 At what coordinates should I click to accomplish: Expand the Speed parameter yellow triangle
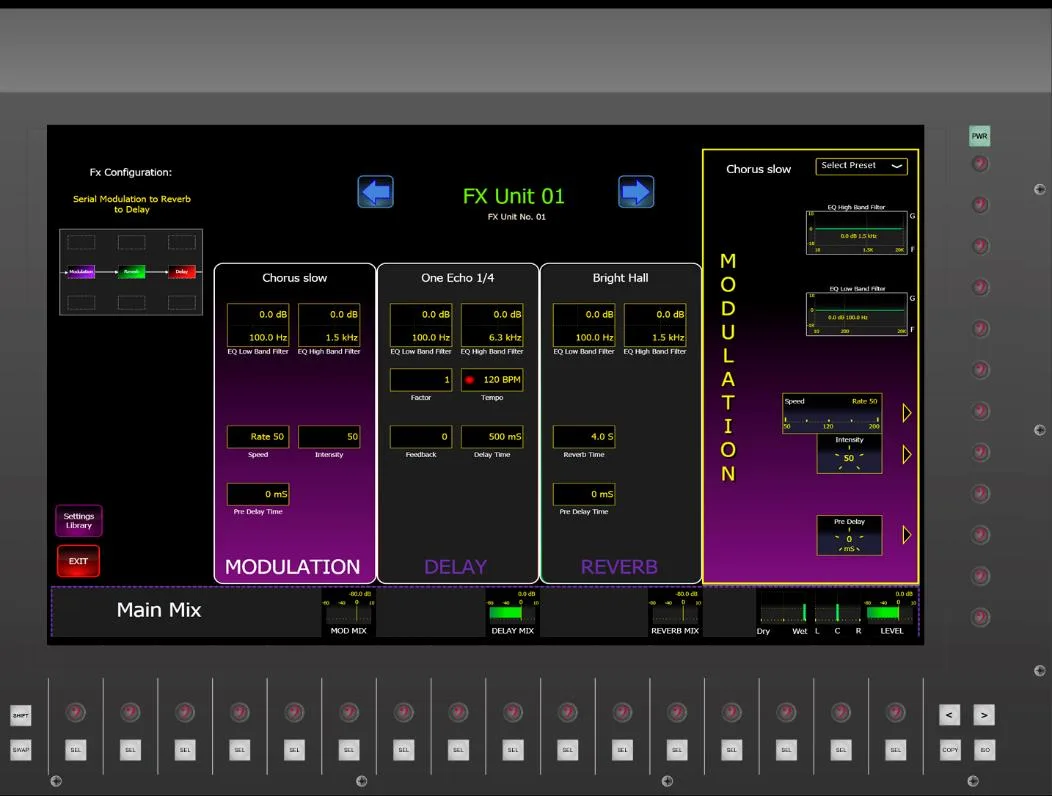tap(906, 413)
